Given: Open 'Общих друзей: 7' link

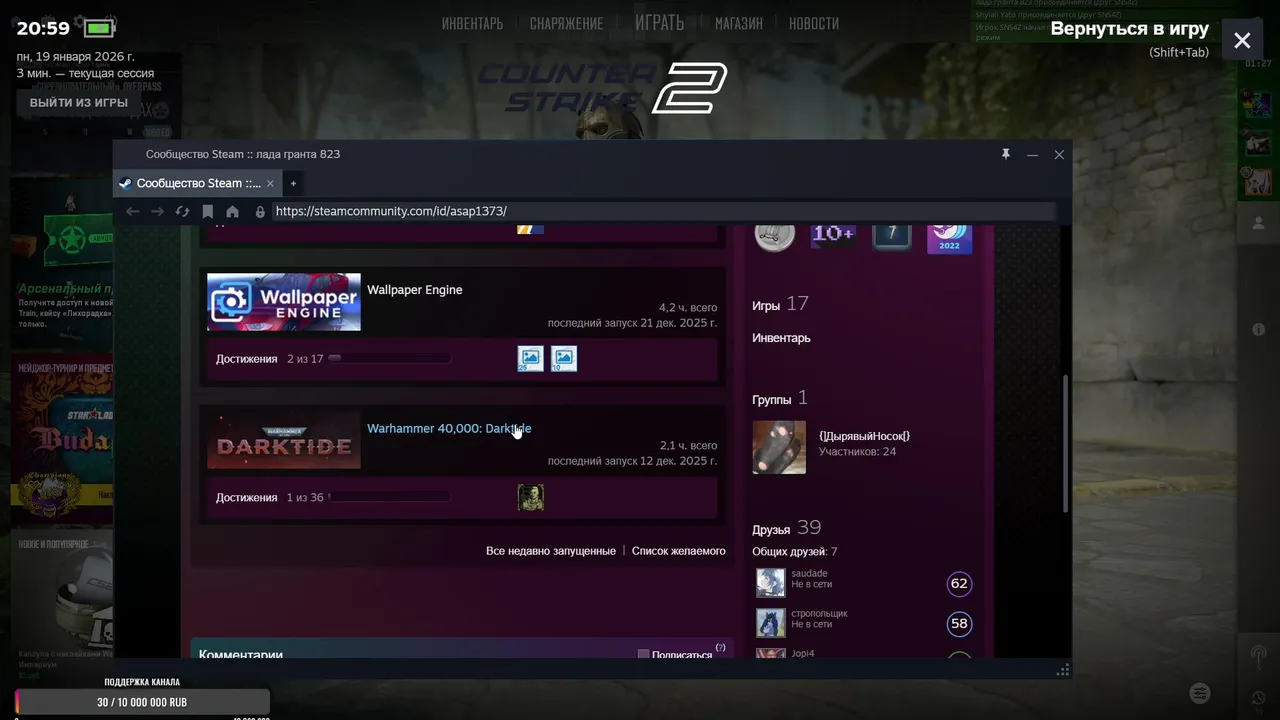Looking at the screenshot, I should 795,552.
